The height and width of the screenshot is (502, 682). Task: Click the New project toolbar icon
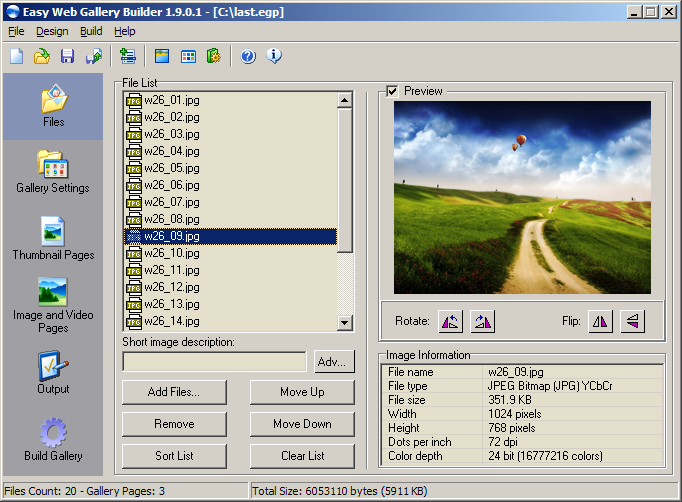click(17, 56)
